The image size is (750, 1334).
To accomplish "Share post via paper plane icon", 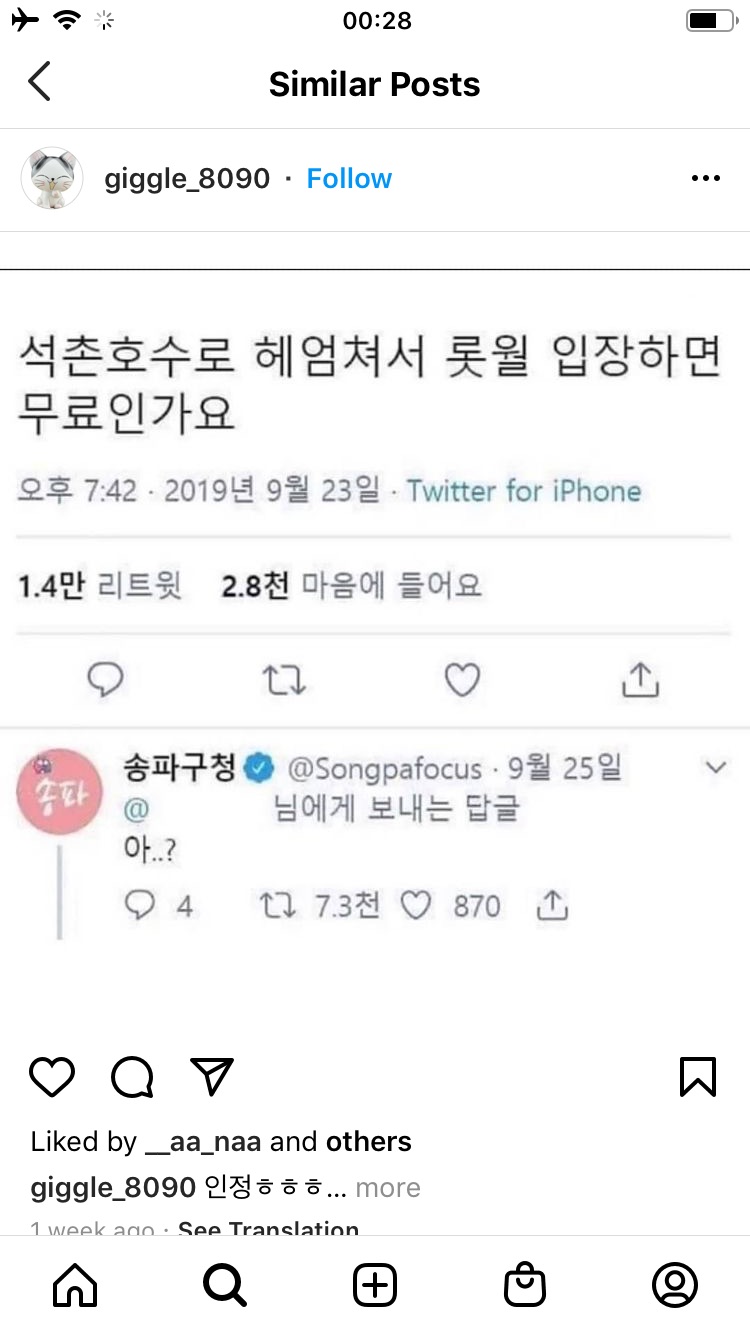I will pyautogui.click(x=212, y=1076).
